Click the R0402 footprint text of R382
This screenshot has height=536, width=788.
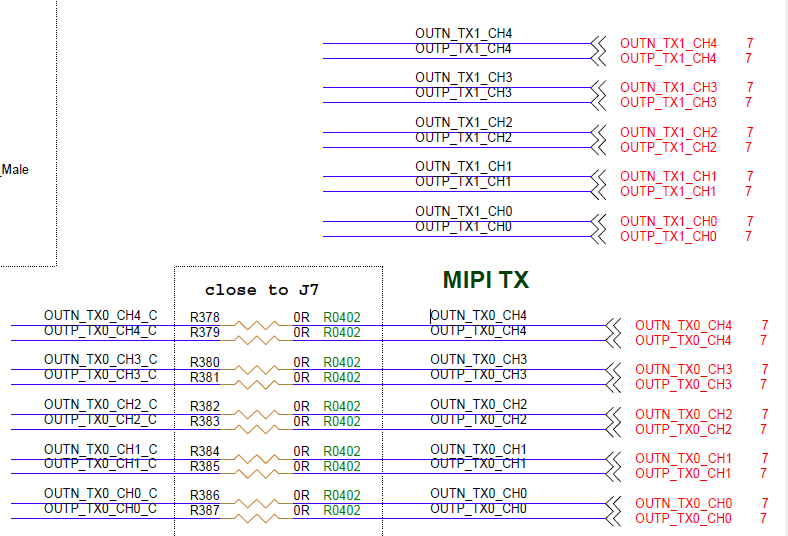pyautogui.click(x=342, y=406)
